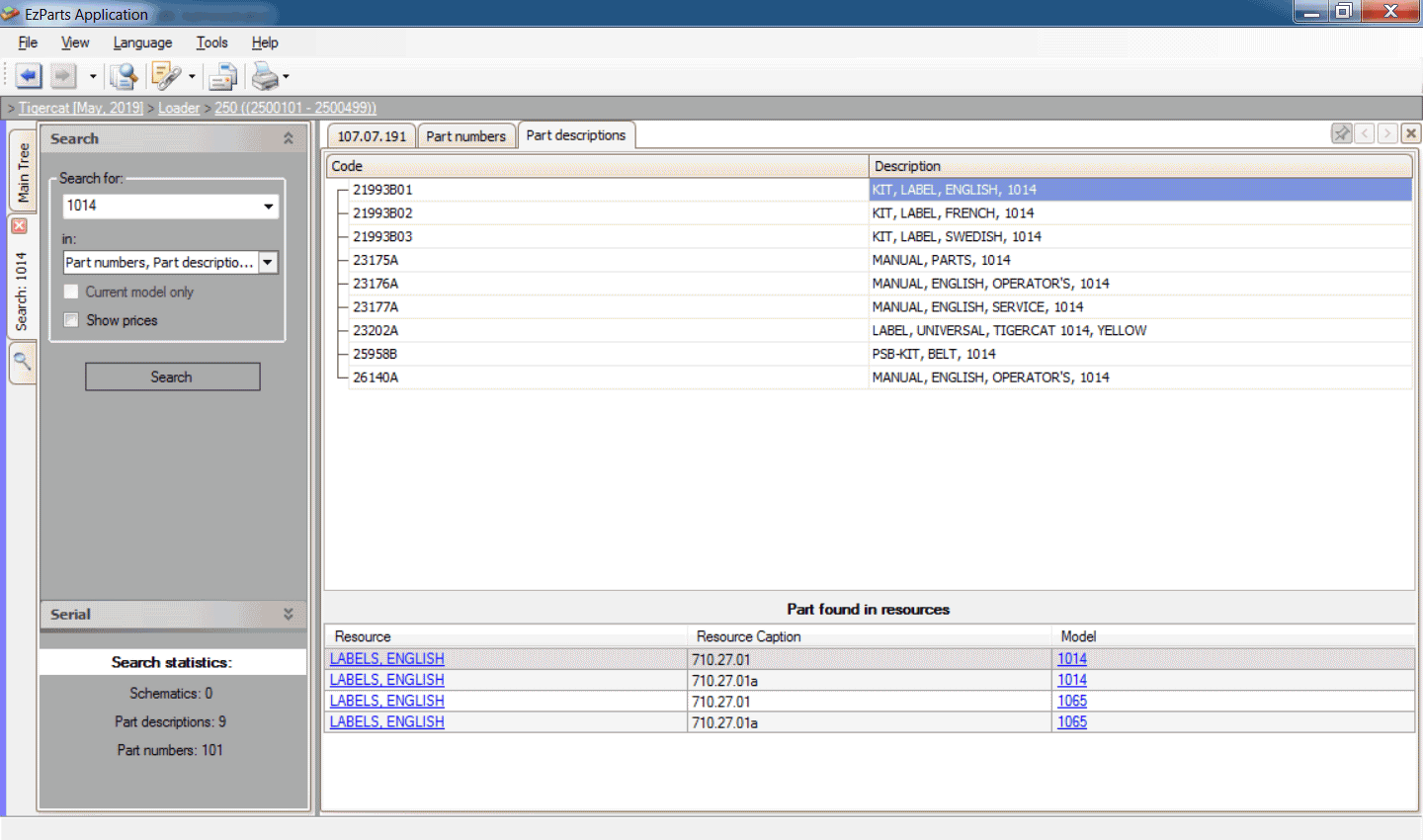Click the EzParts application title icon
The image size is (1423, 840).
click(11, 14)
